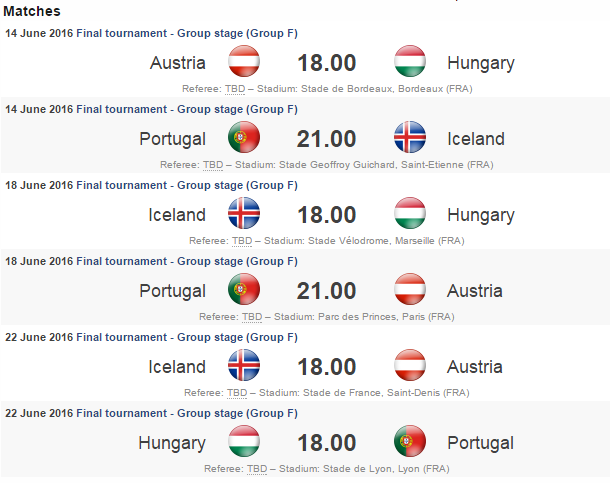Viewport: 610px width, 483px height.
Task: Click Iceland flag in Iceland vs Austria match
Action: tap(244, 366)
